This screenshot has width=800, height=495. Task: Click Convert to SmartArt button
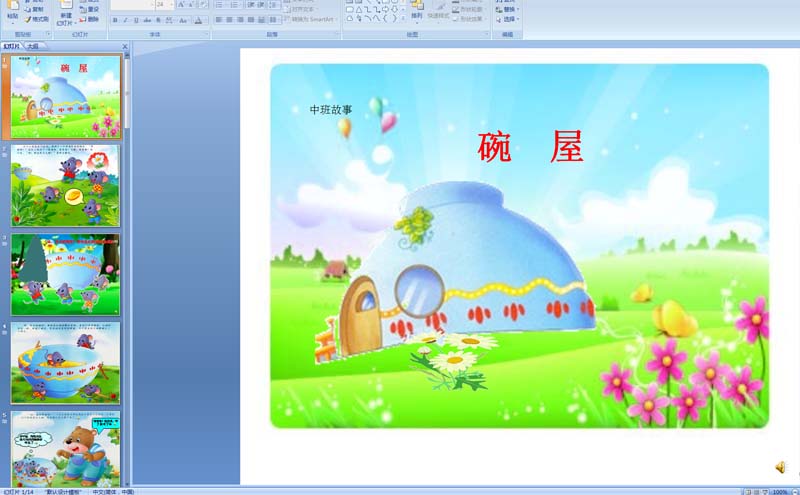[x=310, y=19]
